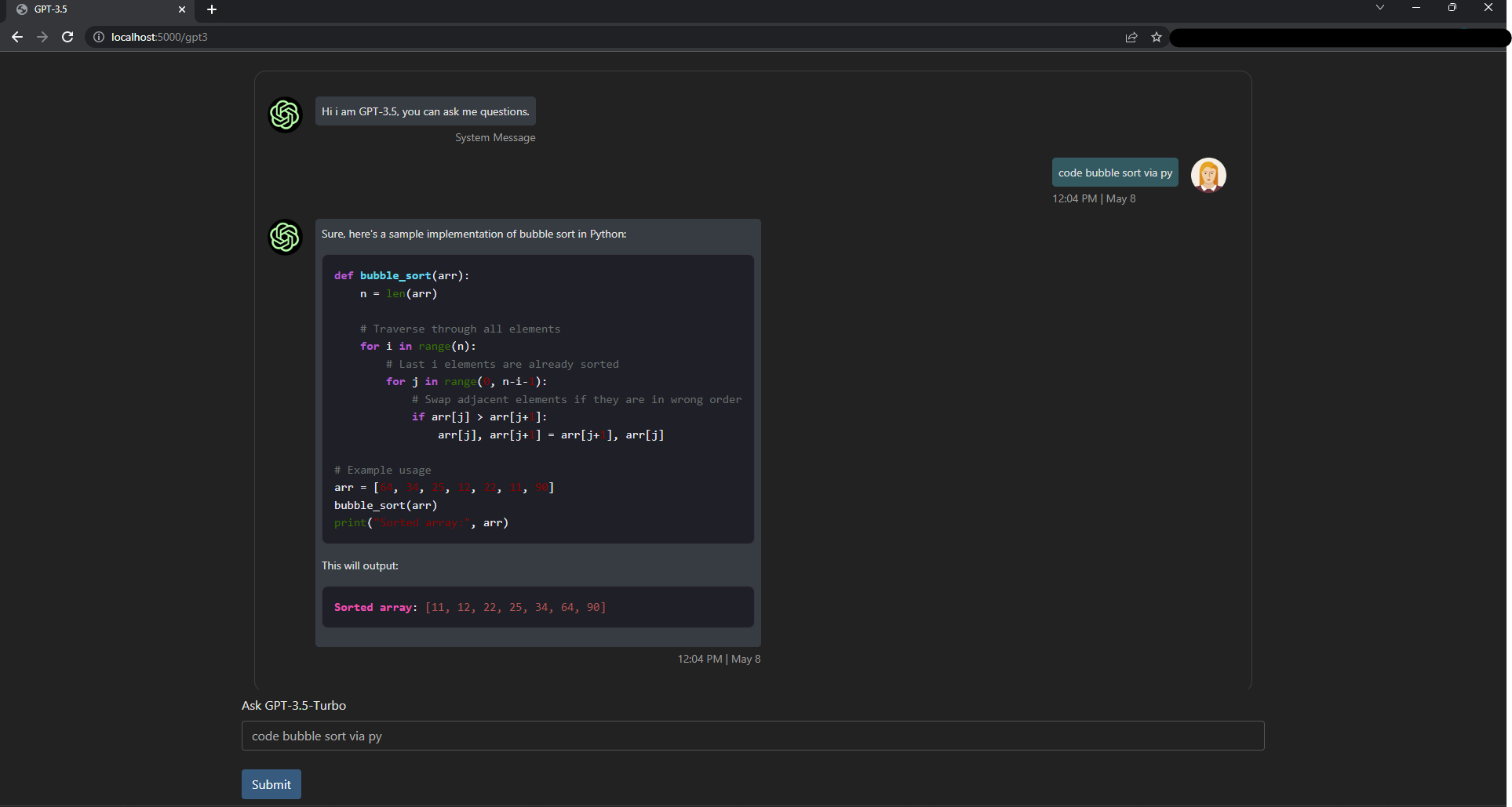Click the 'if arr[j] > arr[j+1]:' code line
The height and width of the screenshot is (807, 1512).
click(479, 416)
